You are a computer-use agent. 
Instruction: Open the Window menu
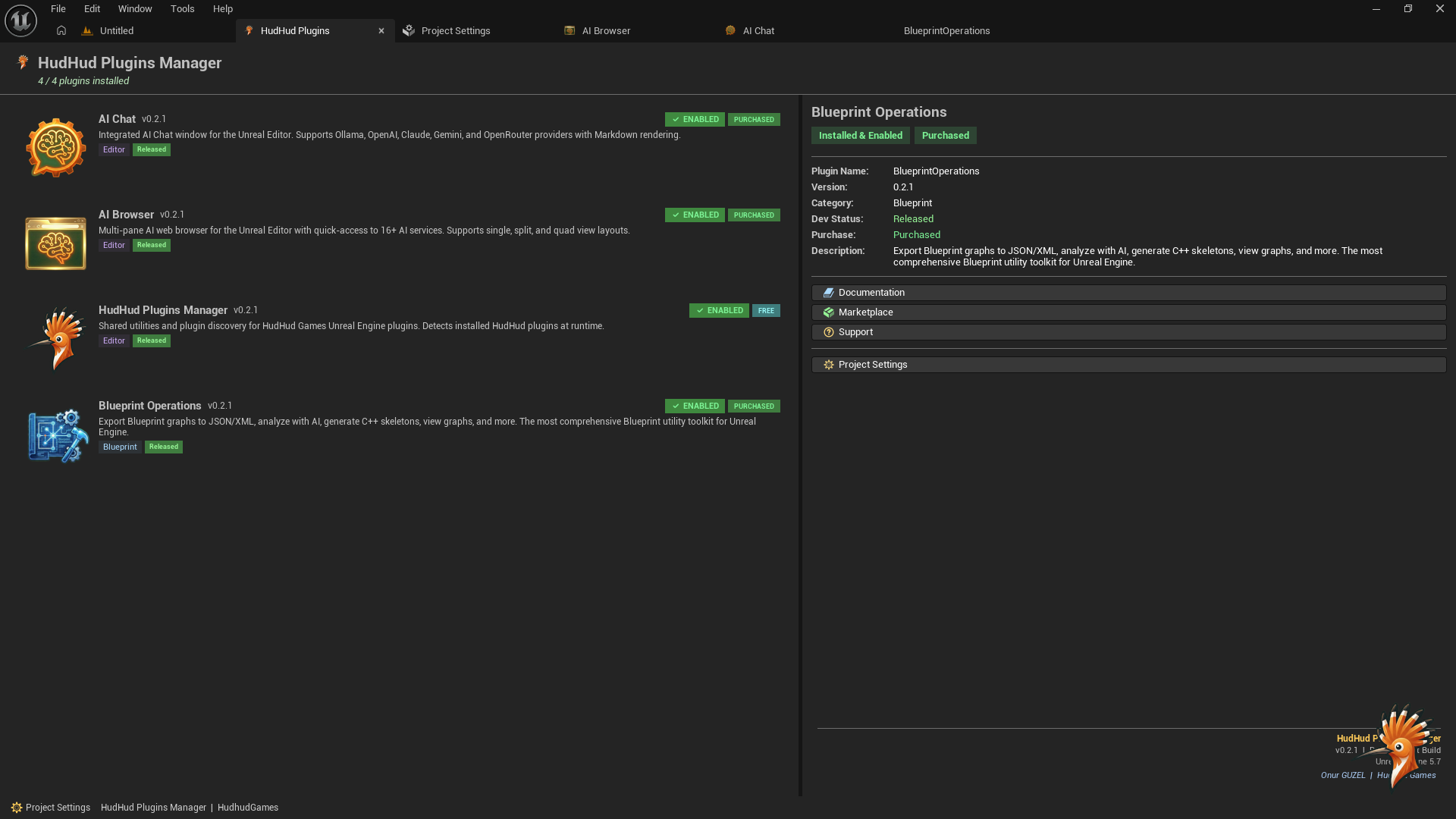click(135, 9)
